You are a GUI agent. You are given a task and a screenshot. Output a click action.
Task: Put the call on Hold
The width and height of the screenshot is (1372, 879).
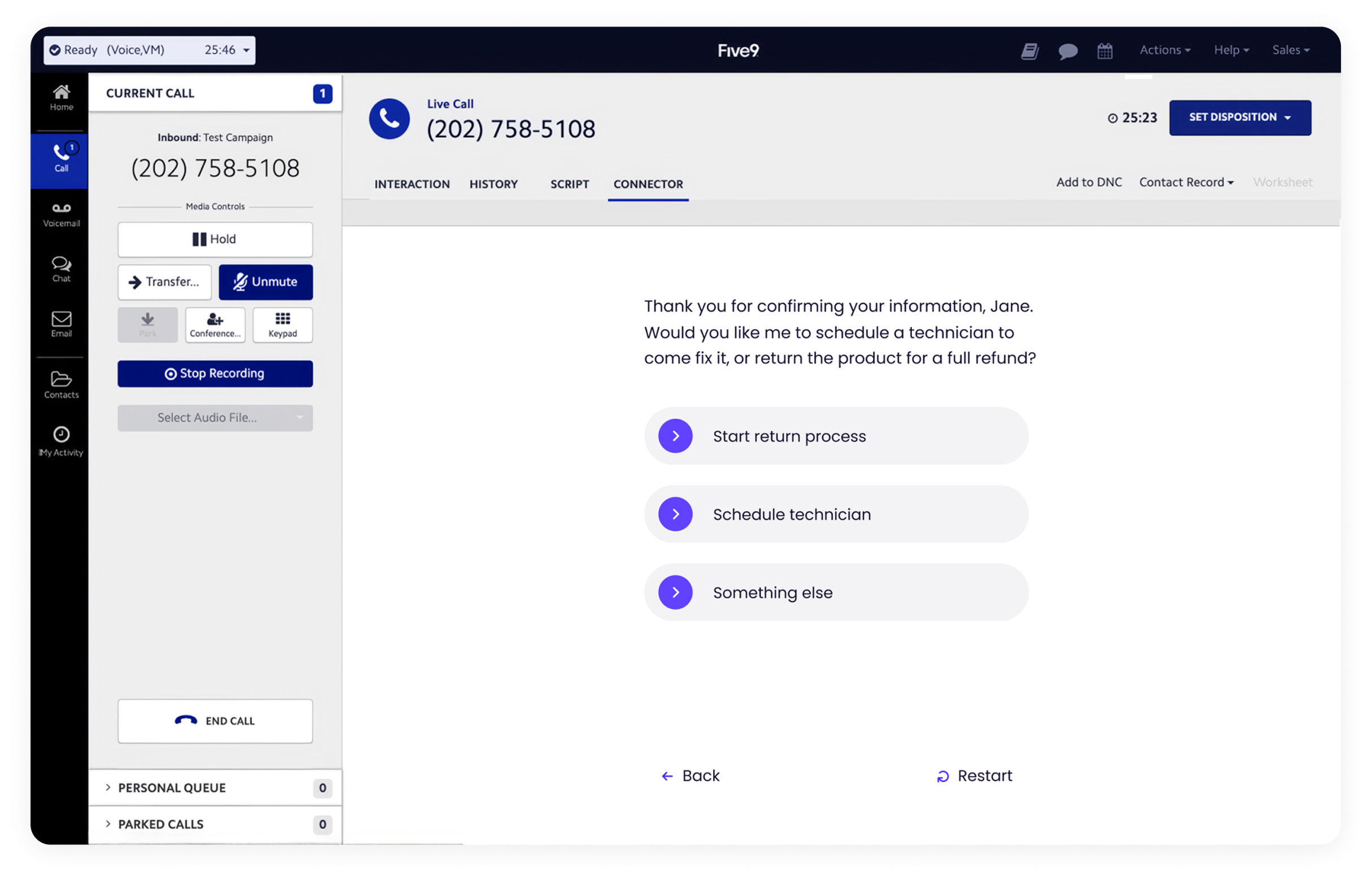point(215,239)
